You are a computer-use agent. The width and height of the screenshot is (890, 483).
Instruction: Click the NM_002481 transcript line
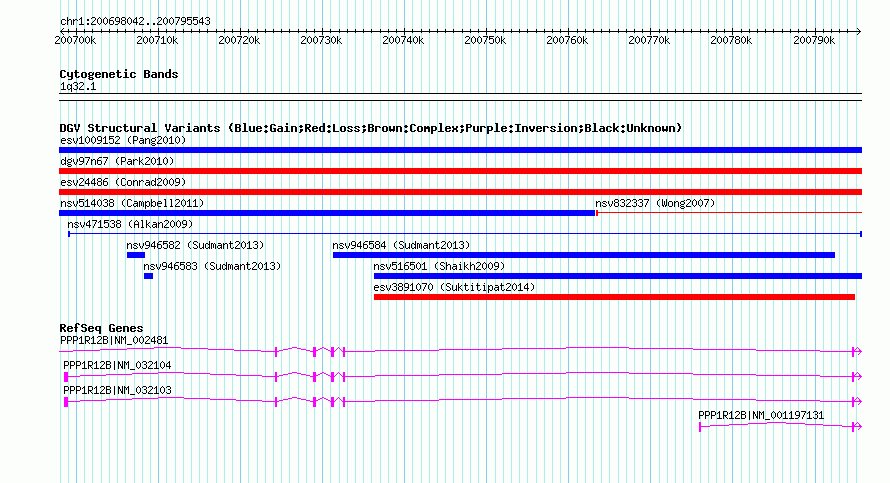[x=460, y=351]
